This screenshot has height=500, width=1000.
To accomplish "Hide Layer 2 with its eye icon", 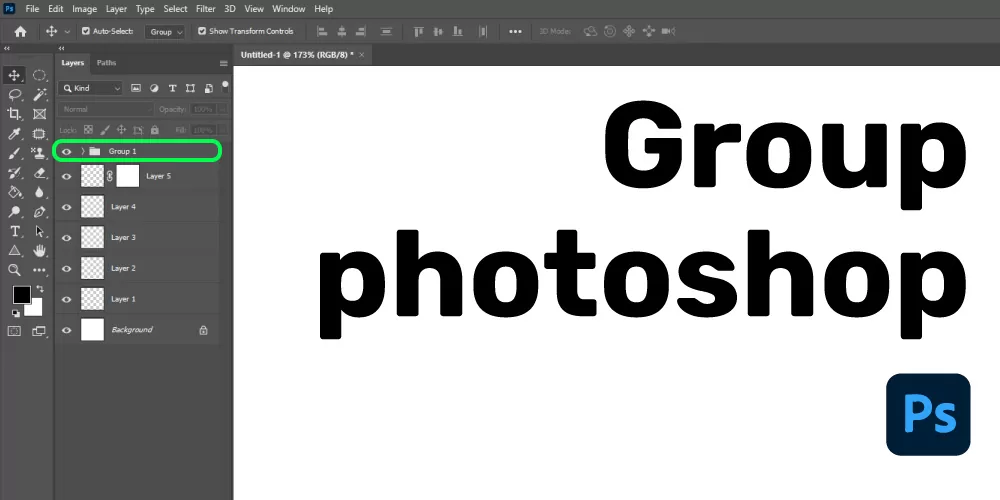I will [x=66, y=268].
